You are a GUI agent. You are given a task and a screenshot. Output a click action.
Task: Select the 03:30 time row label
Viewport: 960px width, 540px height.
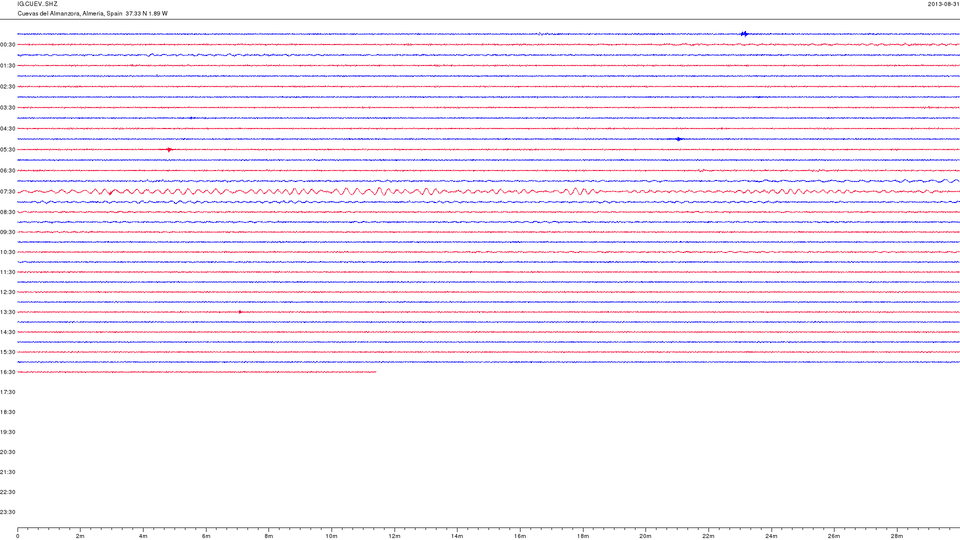pos(7,108)
